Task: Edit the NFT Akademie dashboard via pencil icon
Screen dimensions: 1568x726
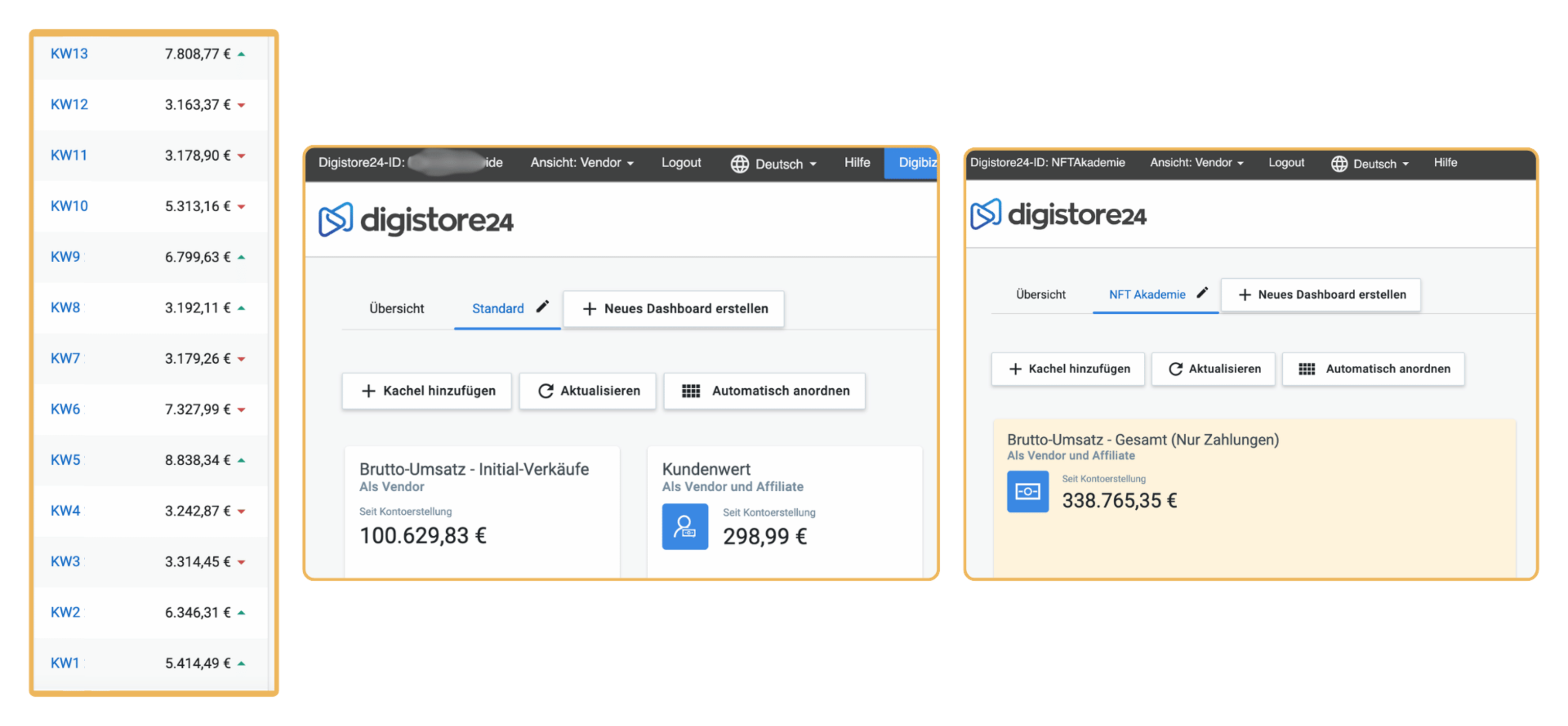Action: (x=1202, y=293)
